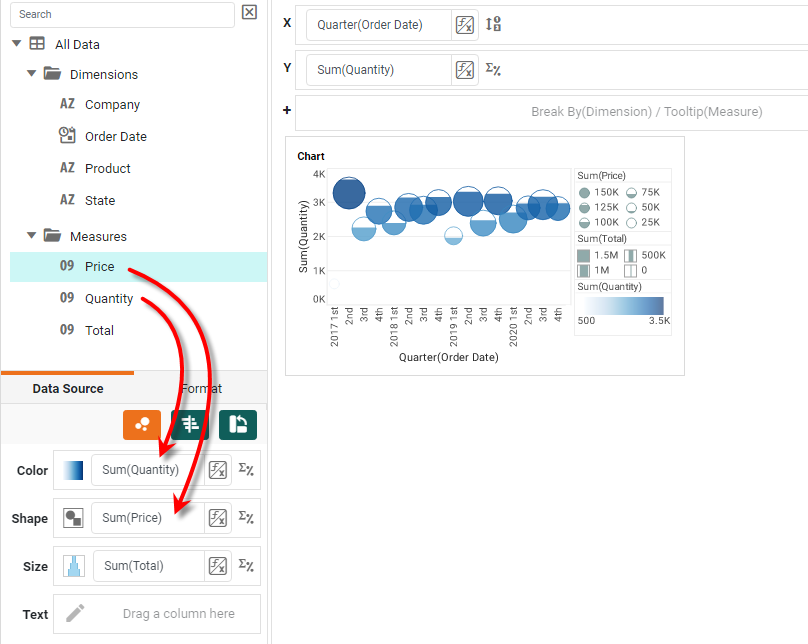This screenshot has width=808, height=644.
Task: Open aggregate options for Y axis Sum(Quantity)
Action: tap(493, 70)
